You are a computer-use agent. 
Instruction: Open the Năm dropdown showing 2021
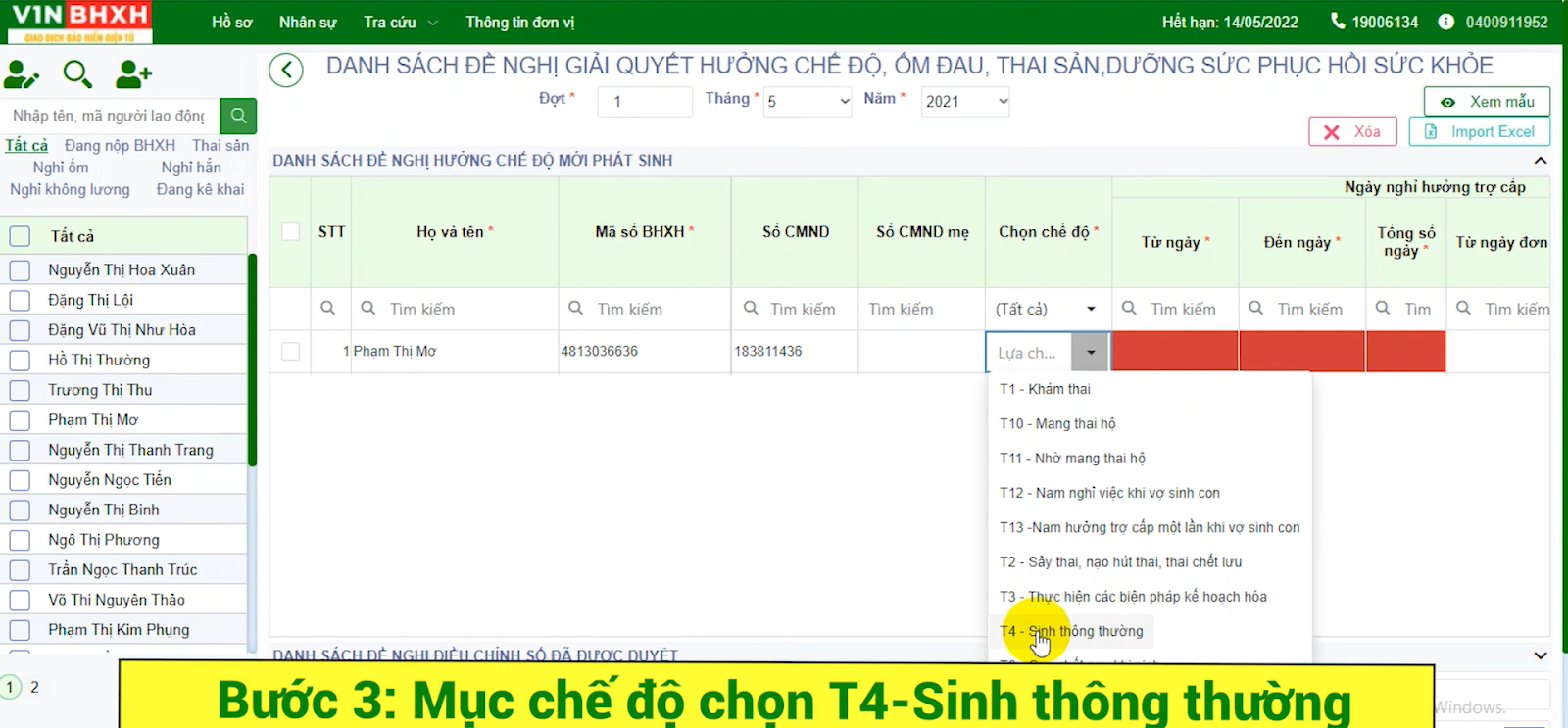[965, 101]
